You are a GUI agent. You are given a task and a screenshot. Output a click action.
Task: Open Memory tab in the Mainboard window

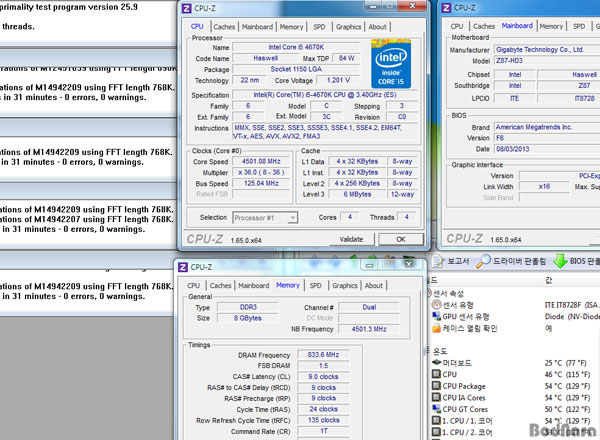click(x=551, y=26)
